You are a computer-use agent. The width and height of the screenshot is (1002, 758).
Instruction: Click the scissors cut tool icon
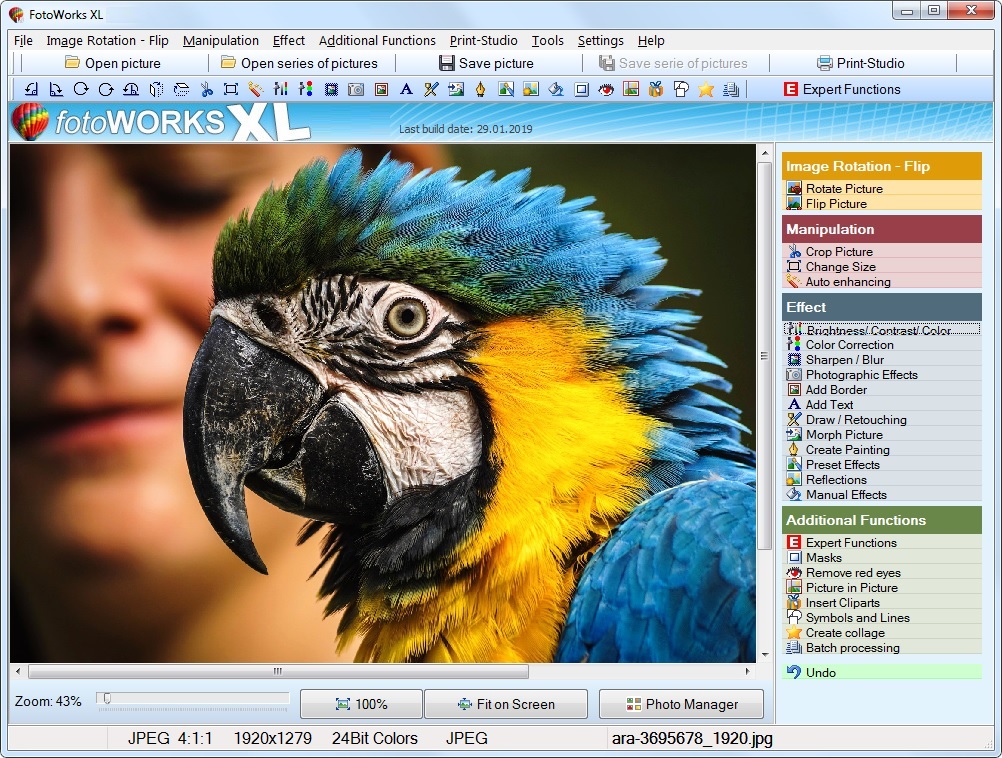206,89
